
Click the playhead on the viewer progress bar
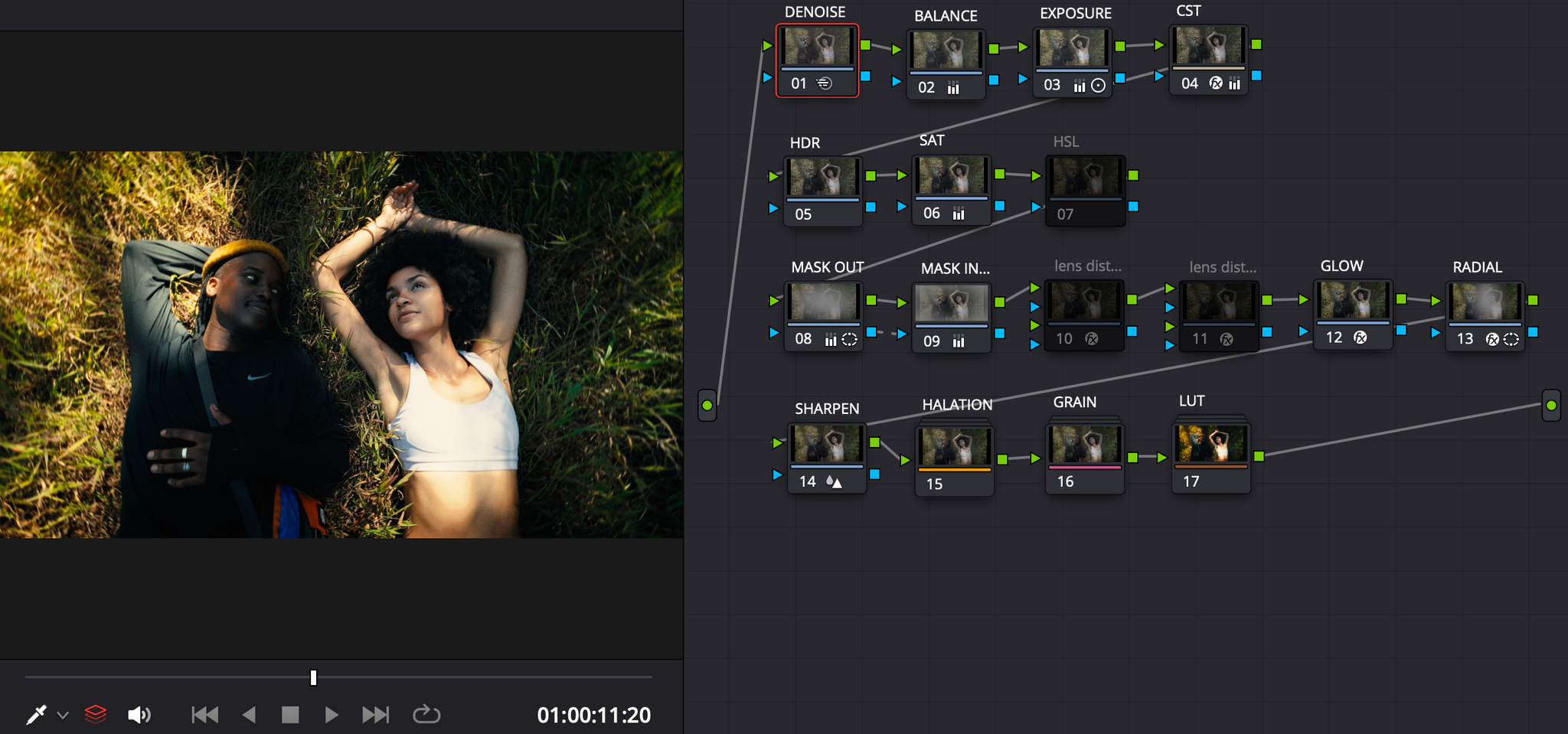click(312, 677)
